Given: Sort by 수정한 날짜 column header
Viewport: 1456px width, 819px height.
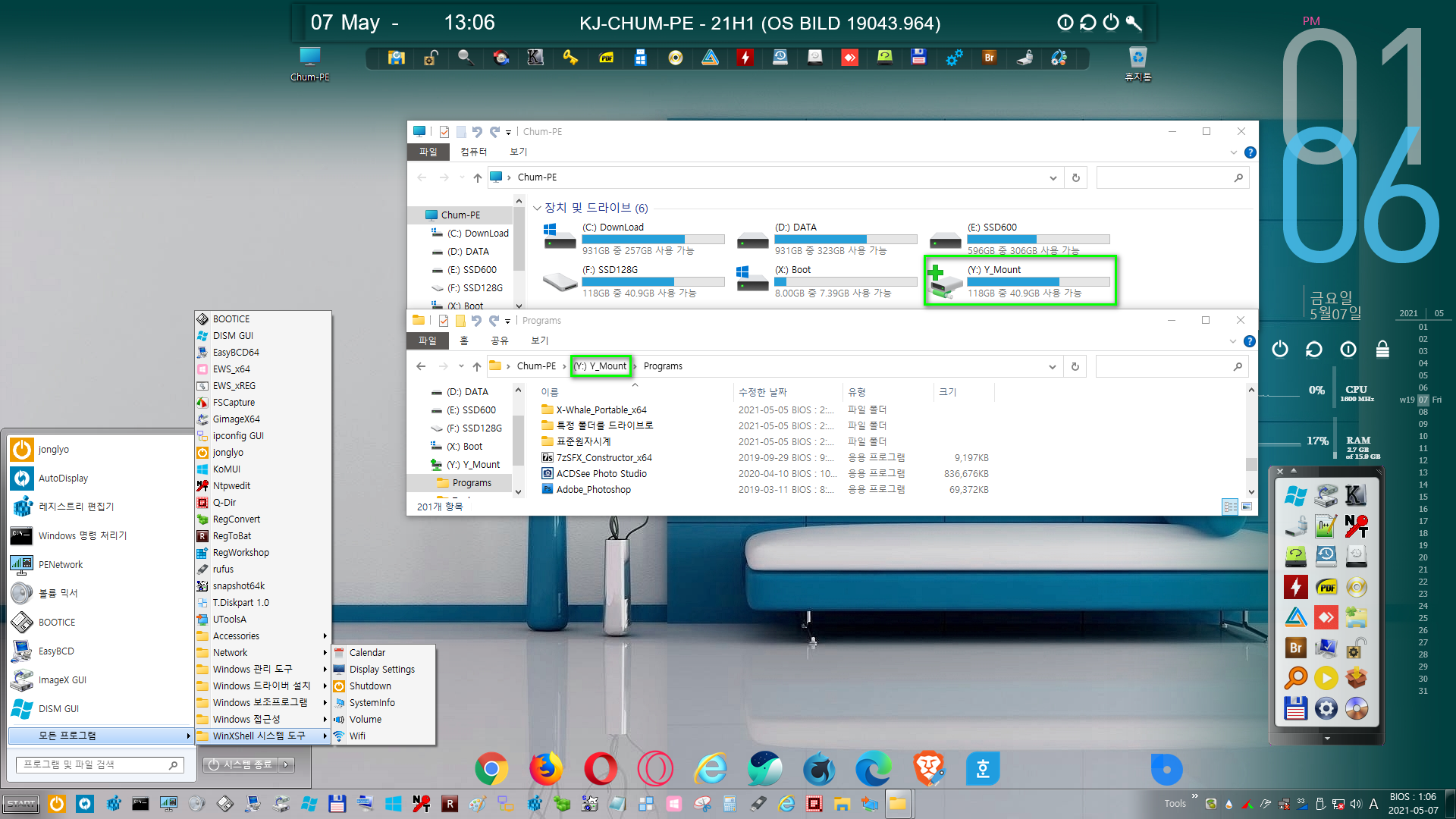Looking at the screenshot, I should coord(787,392).
